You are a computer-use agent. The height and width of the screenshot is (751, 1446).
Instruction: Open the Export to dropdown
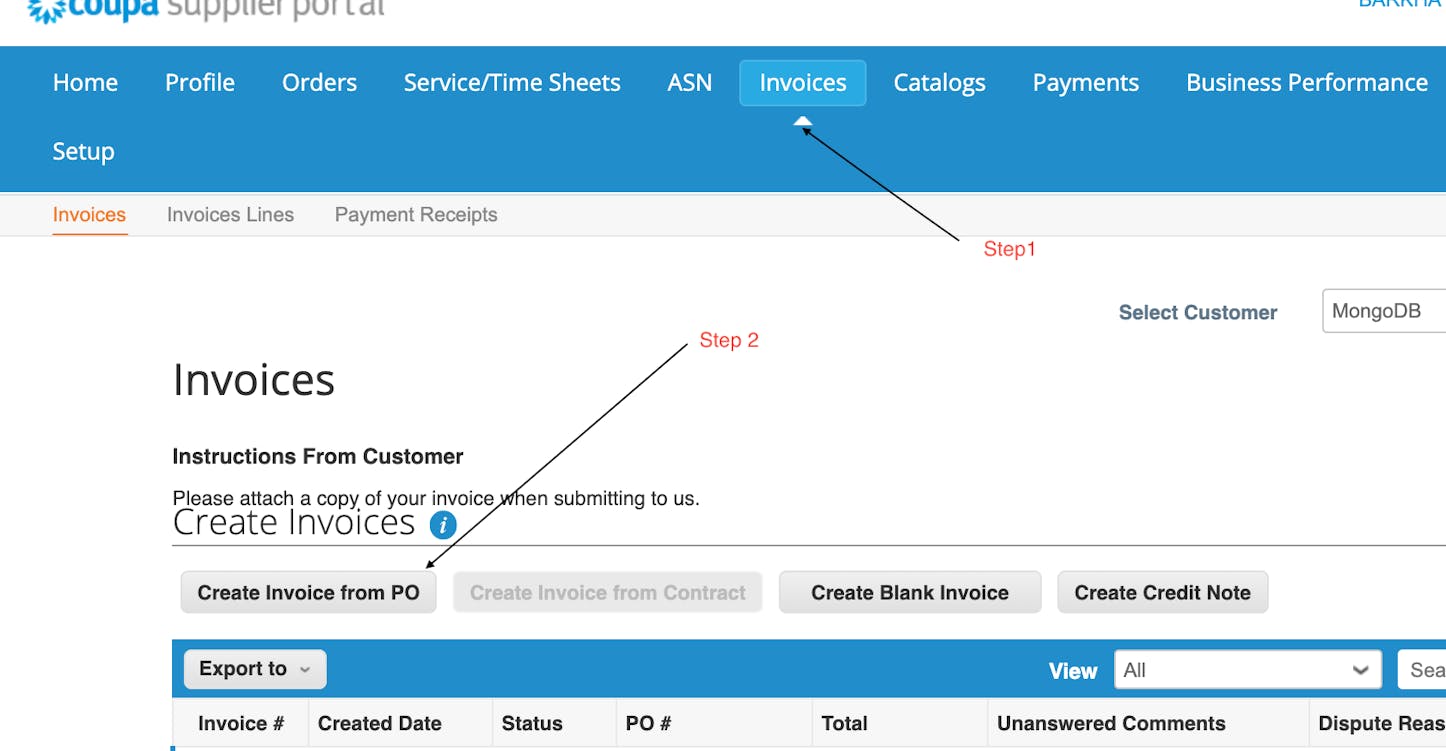(254, 668)
